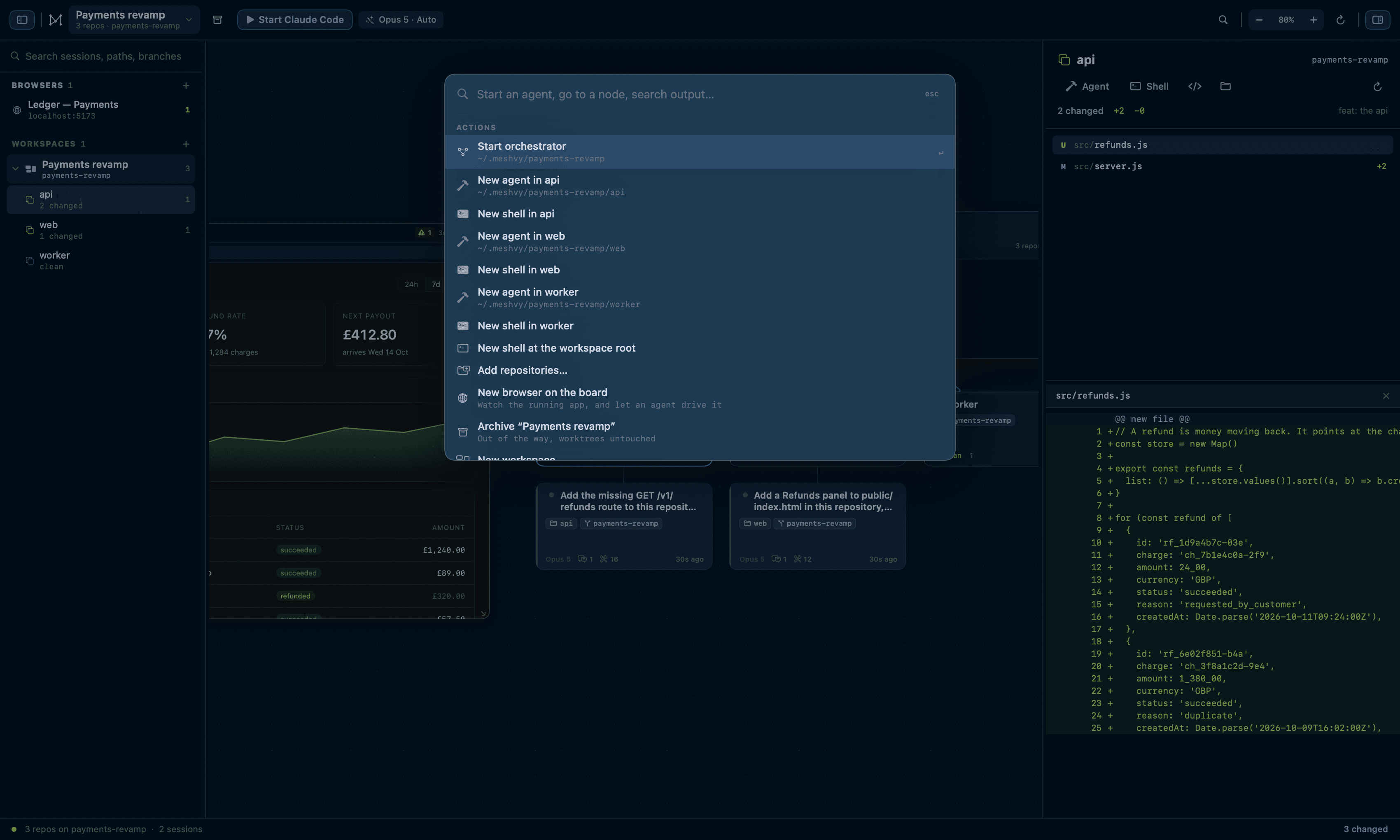Zoom out with the minus icon

pyautogui.click(x=1259, y=20)
